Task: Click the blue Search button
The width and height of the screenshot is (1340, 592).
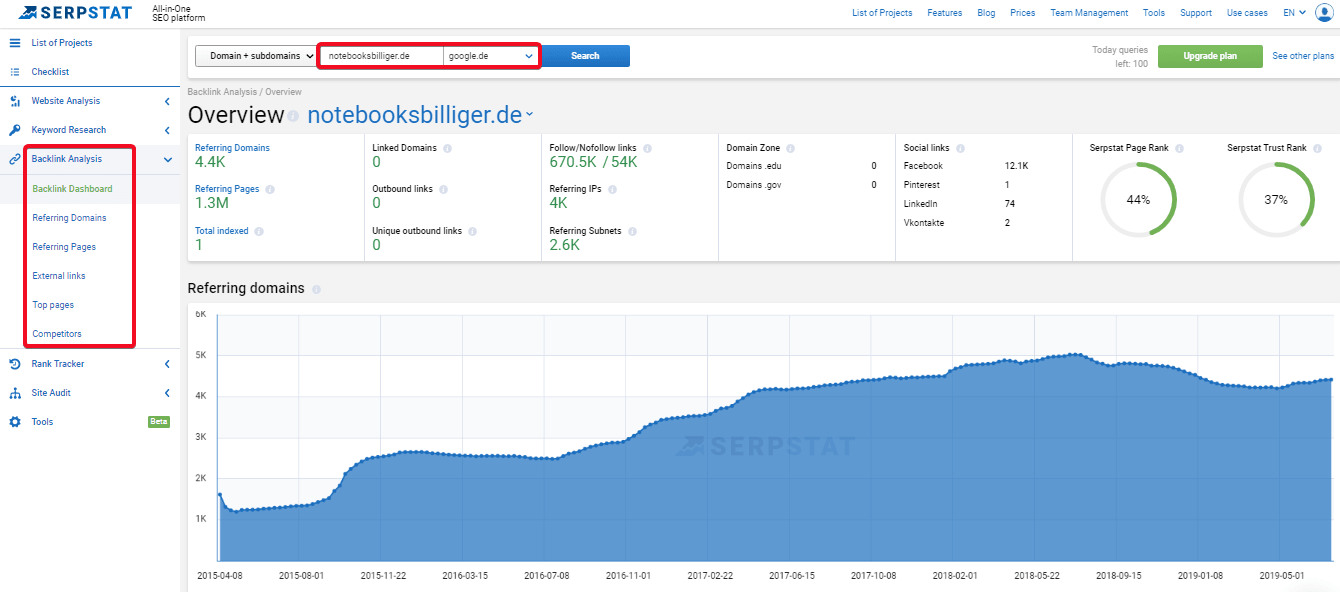Action: pyautogui.click(x=585, y=56)
